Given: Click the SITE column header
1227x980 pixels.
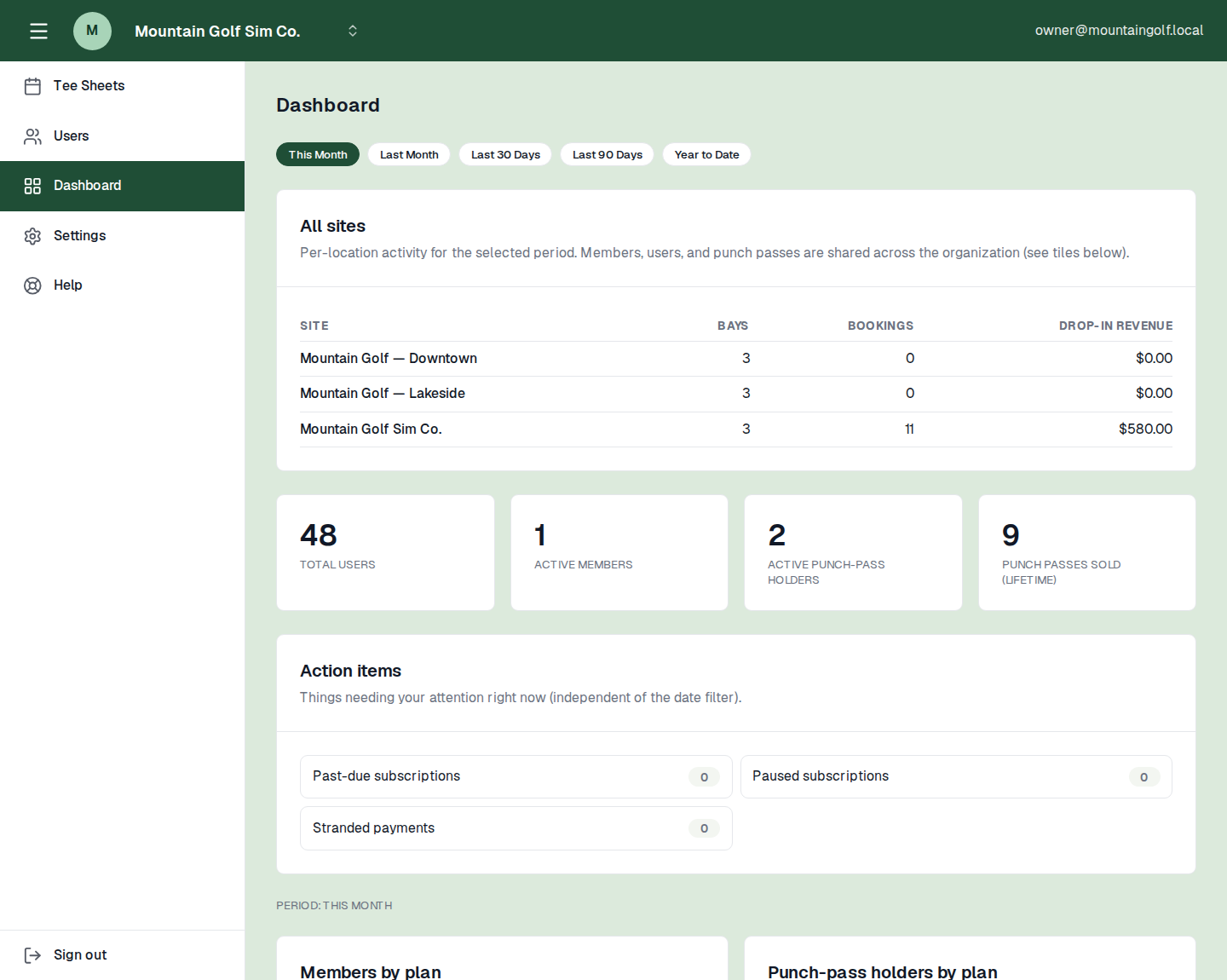Looking at the screenshot, I should tap(314, 326).
